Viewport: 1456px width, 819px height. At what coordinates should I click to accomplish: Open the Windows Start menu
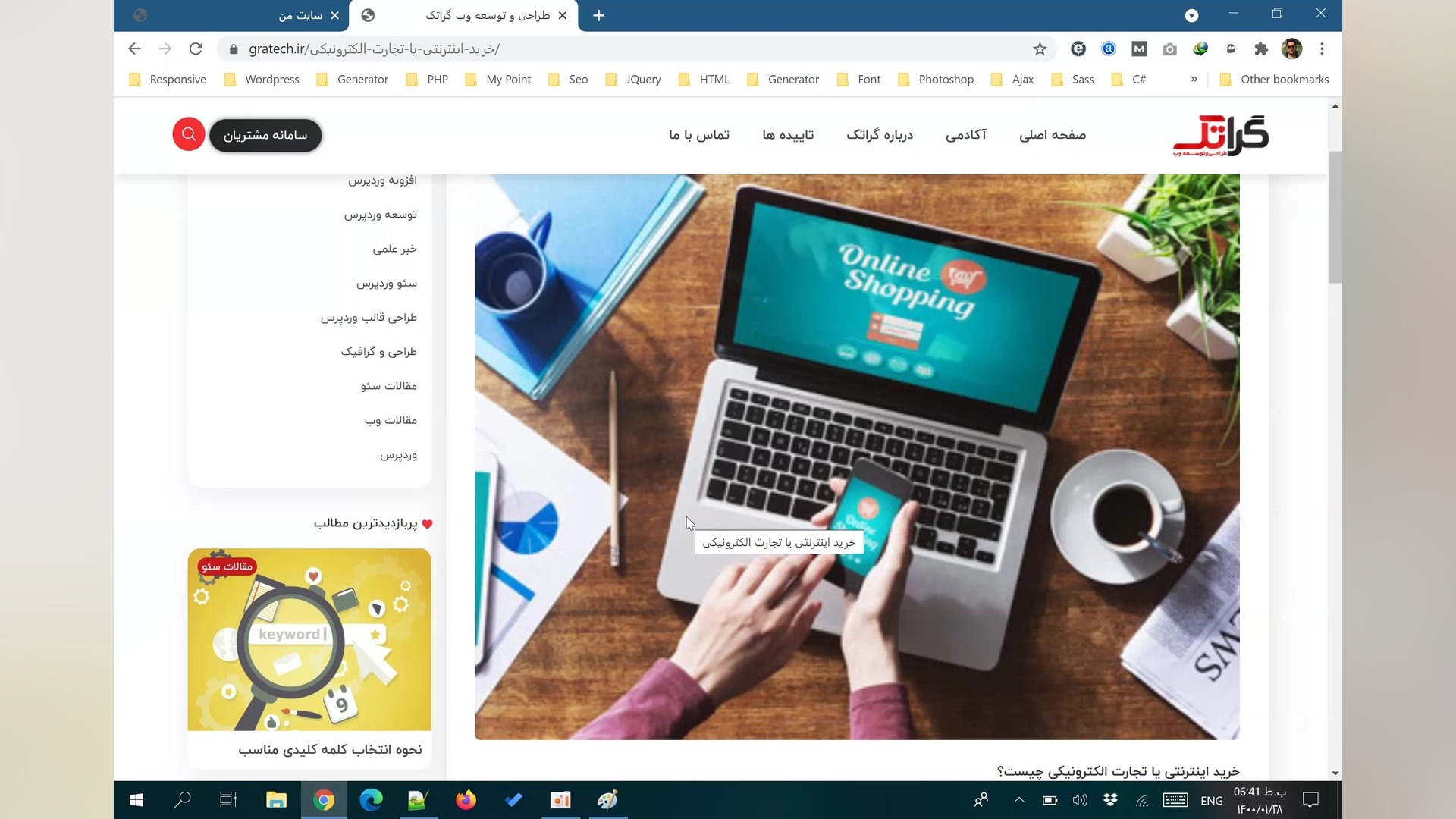click(136, 800)
